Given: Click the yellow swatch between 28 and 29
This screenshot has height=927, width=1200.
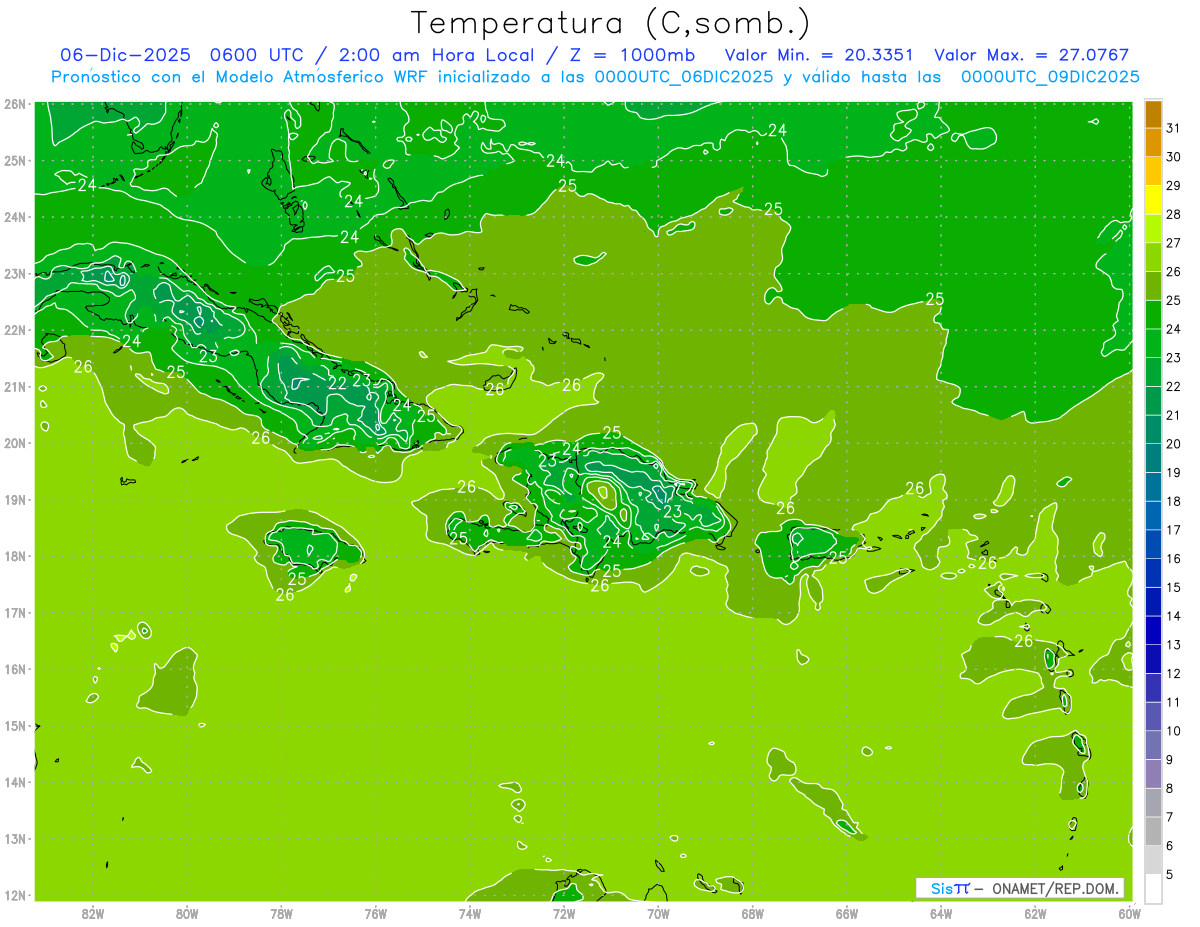Looking at the screenshot, I should tap(1153, 200).
